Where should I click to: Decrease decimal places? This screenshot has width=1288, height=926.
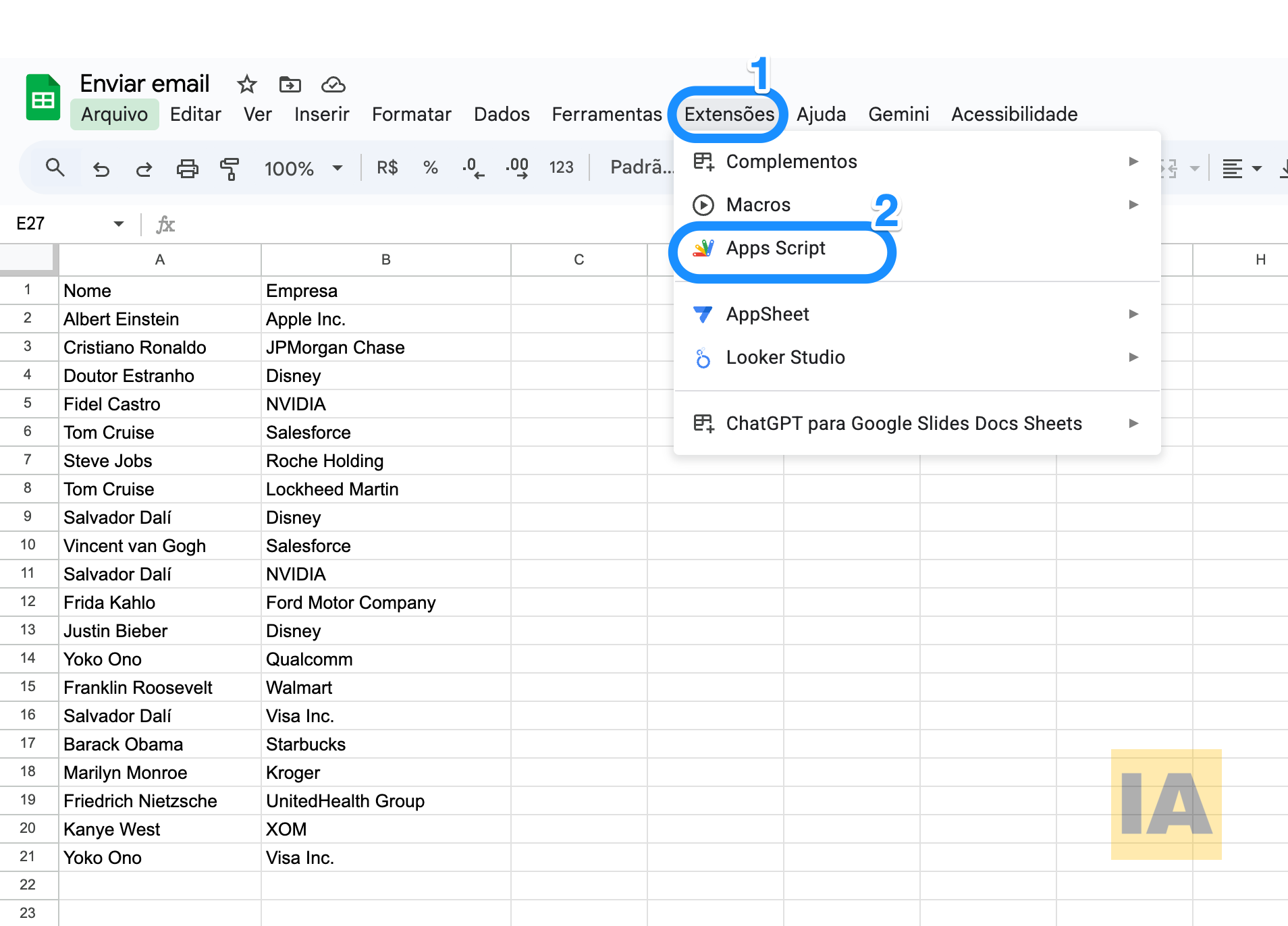tap(473, 167)
